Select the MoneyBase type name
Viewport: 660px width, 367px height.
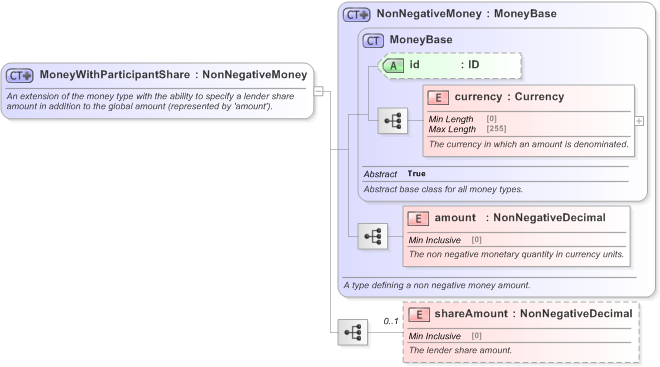(421, 40)
